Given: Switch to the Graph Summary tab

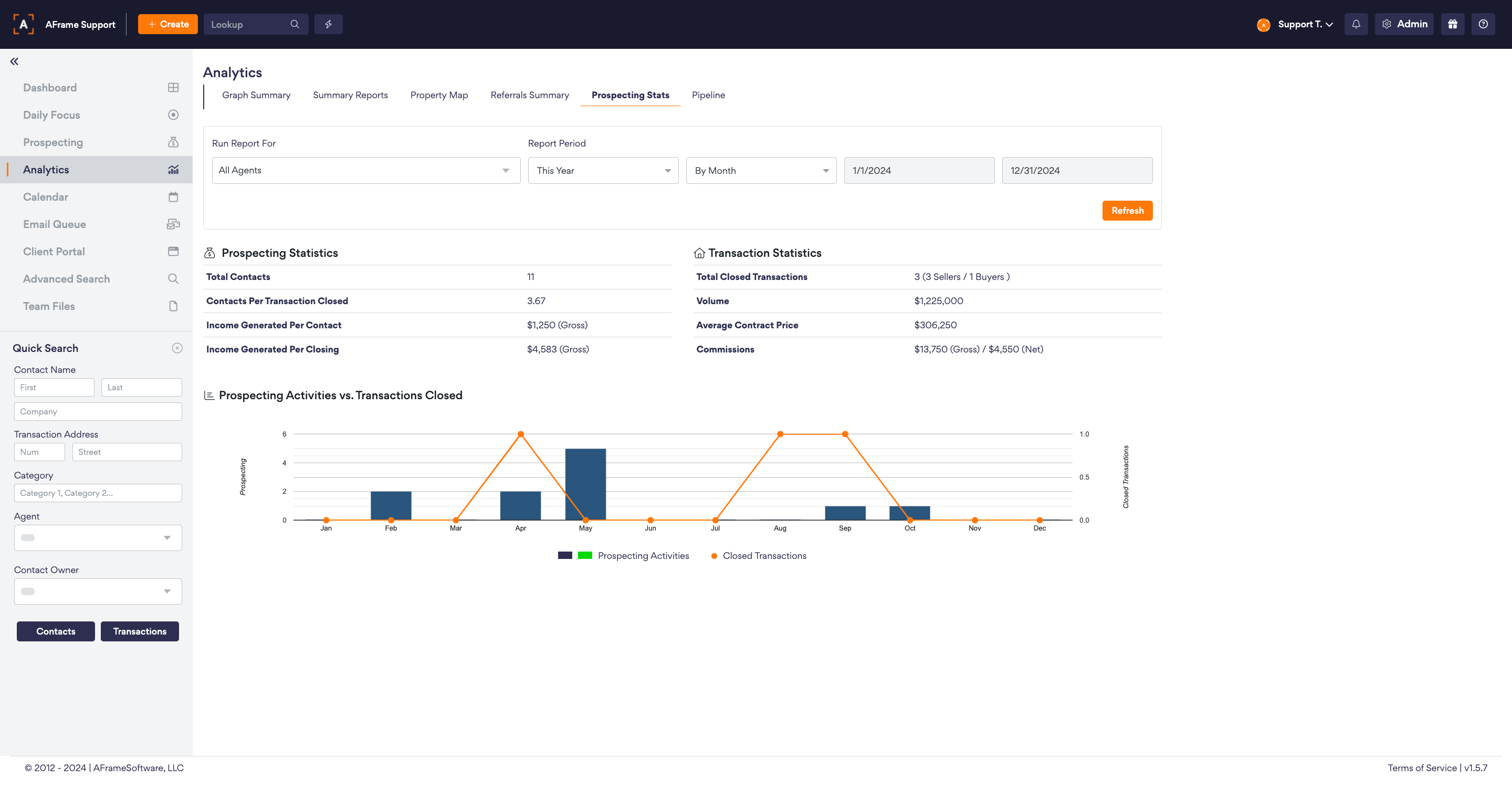Looking at the screenshot, I should (x=256, y=95).
